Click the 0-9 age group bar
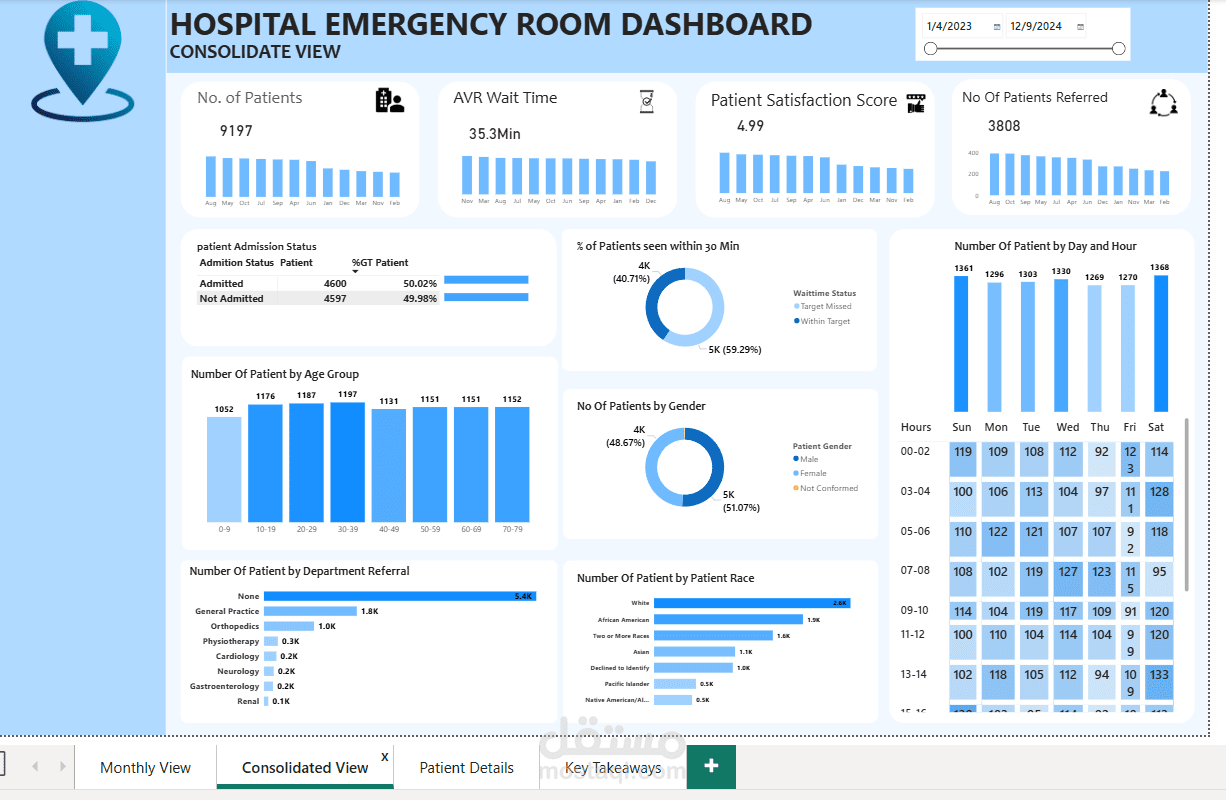This screenshot has height=800, width=1226. tap(224, 469)
